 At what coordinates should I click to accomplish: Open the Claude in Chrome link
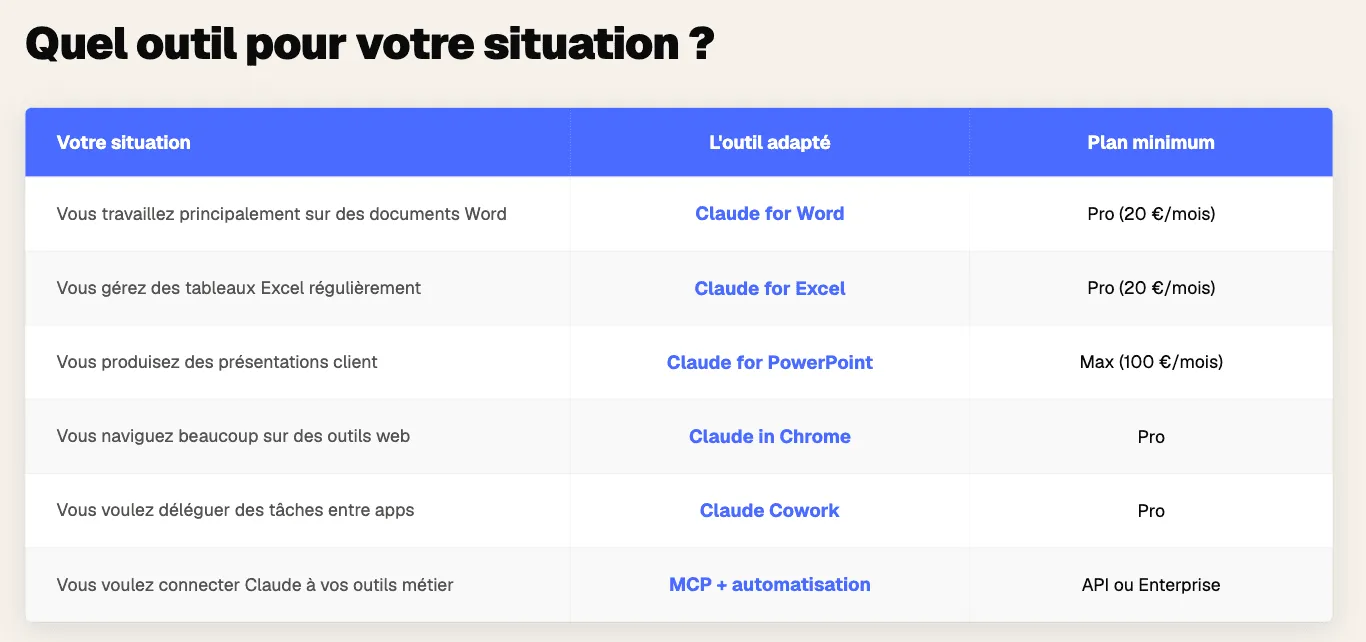(x=770, y=436)
